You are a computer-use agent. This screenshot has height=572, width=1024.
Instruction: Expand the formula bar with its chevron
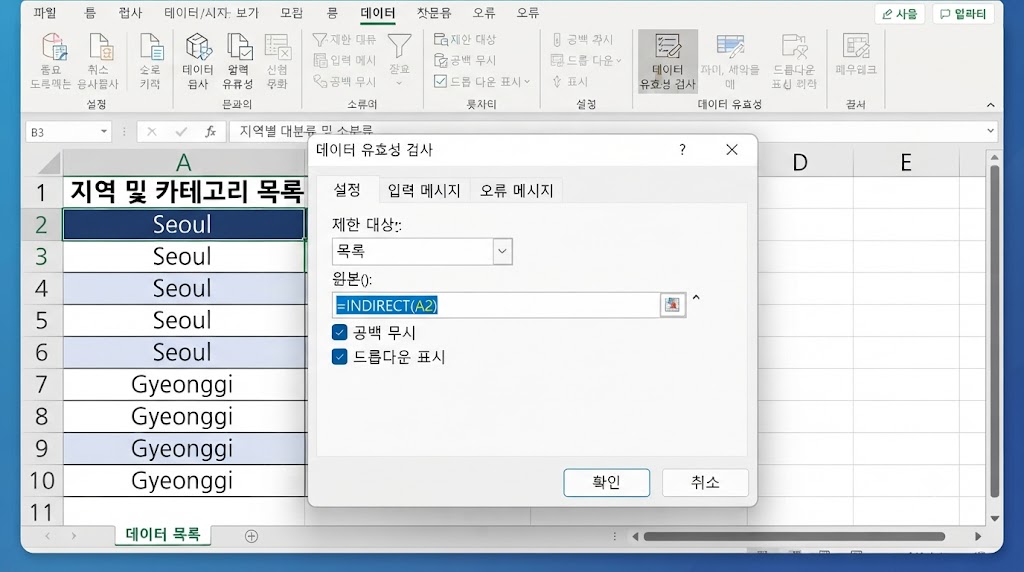point(990,131)
